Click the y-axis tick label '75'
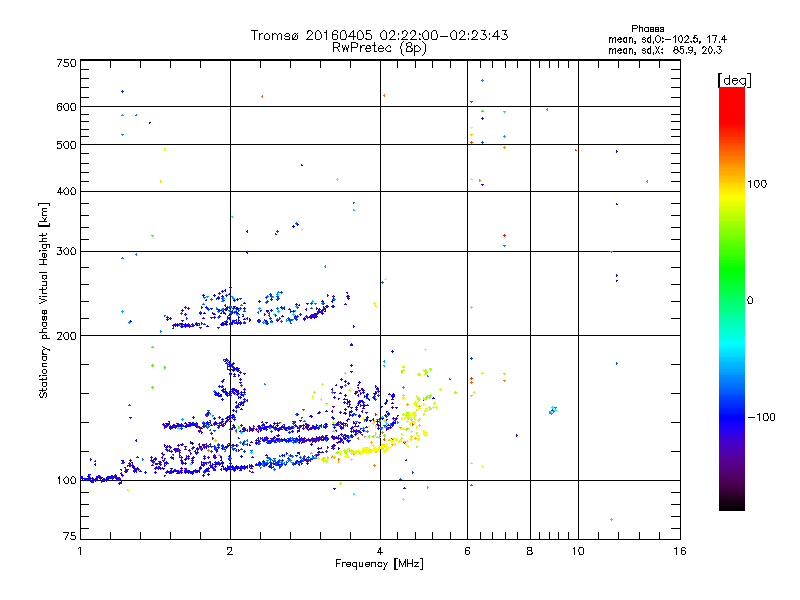800x600 pixels. [x=69, y=536]
